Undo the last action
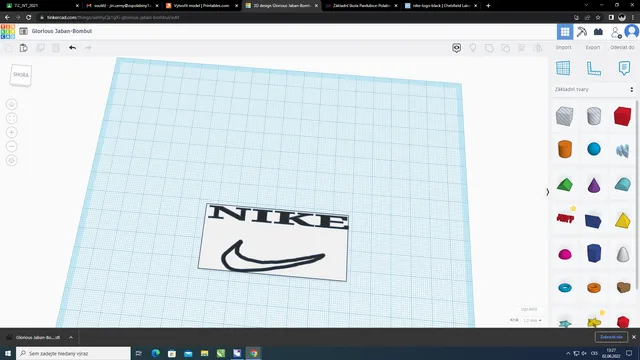The height and width of the screenshot is (360, 640). pyautogui.click(x=72, y=48)
